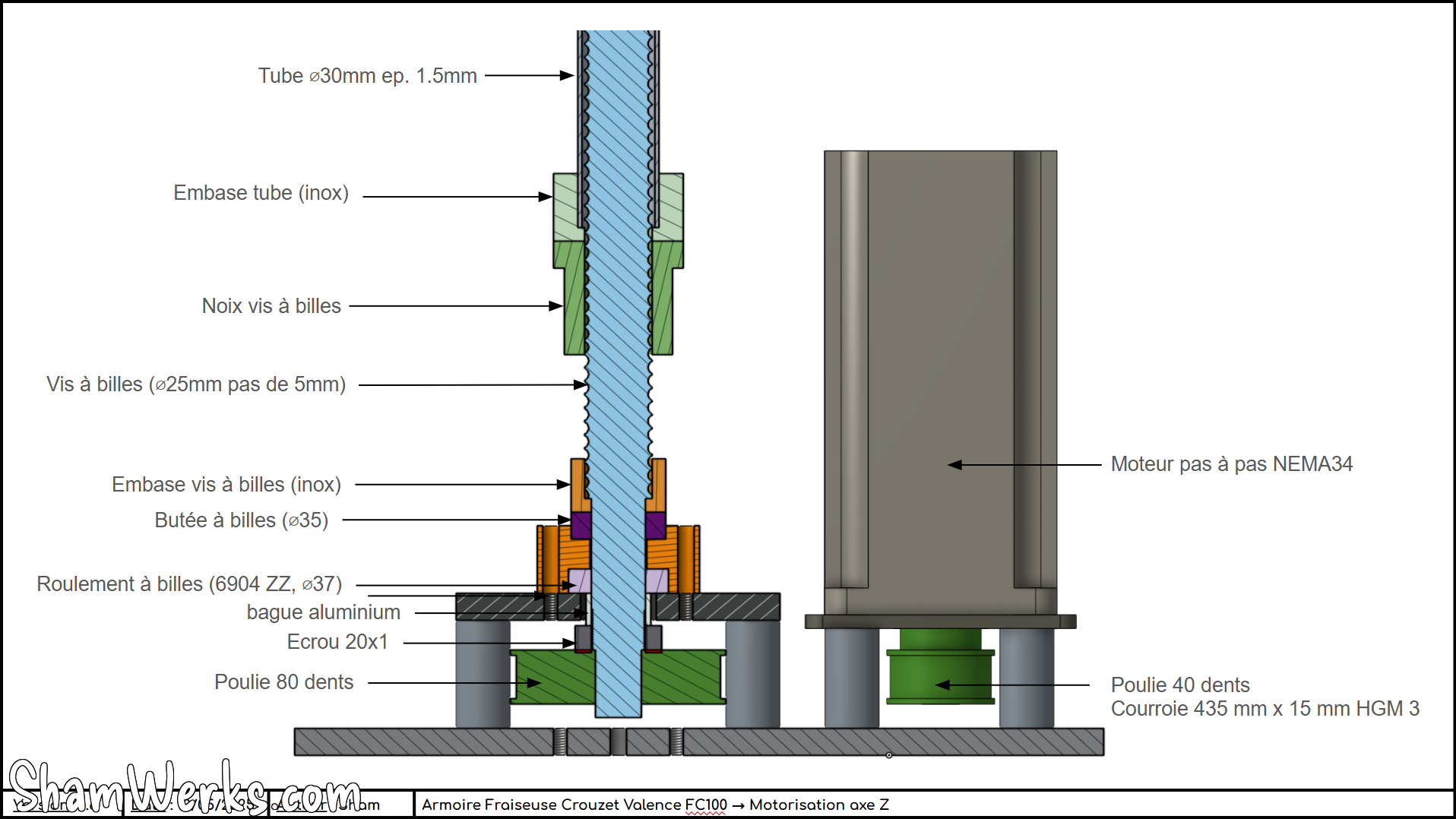1456x819 pixels.
Task: Click the 'bague aluminium' label
Action: 323,612
